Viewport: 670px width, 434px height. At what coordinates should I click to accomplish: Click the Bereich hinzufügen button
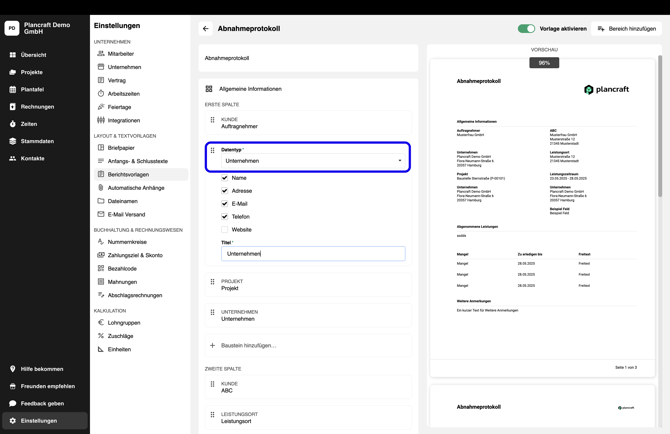point(626,29)
